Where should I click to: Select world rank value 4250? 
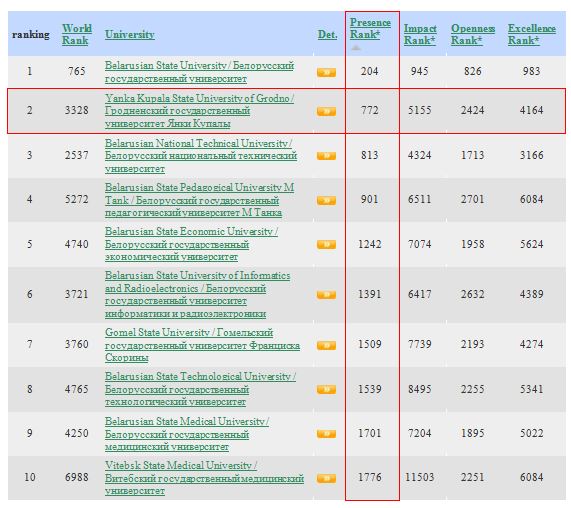pos(76,433)
